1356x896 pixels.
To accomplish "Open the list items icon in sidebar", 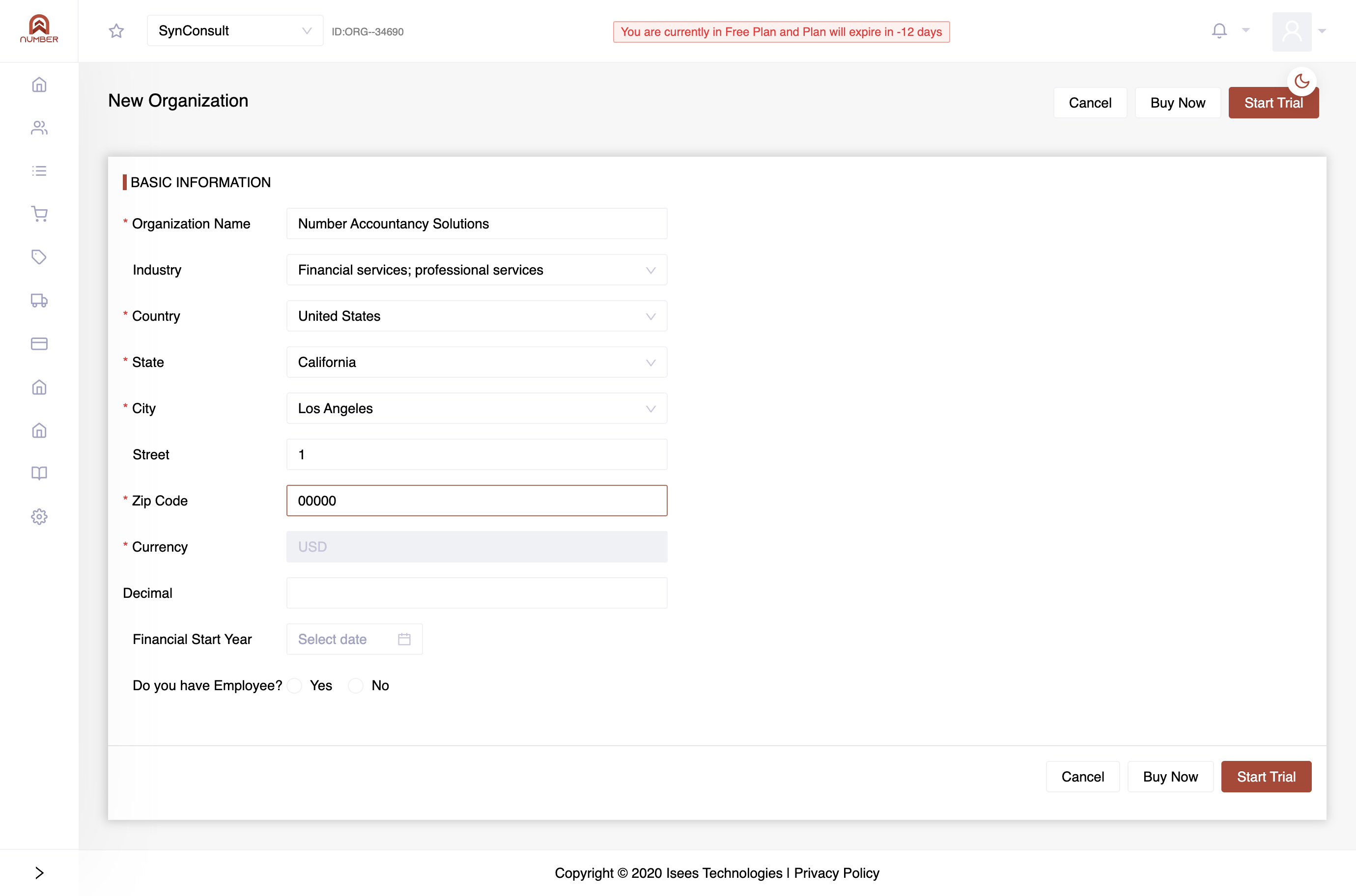I will 39,171.
